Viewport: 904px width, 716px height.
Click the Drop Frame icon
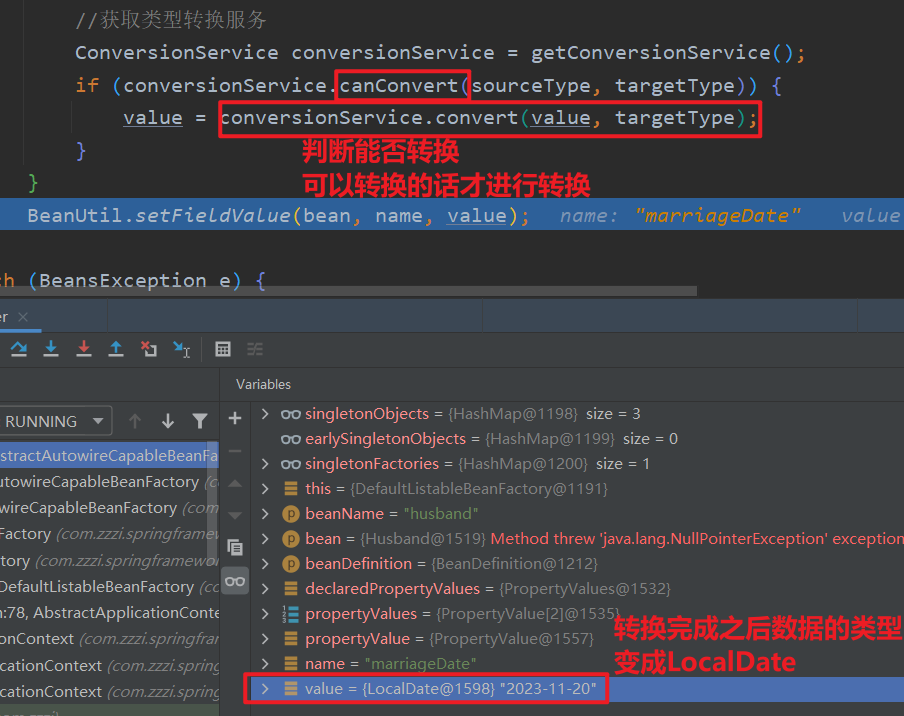[x=149, y=349]
